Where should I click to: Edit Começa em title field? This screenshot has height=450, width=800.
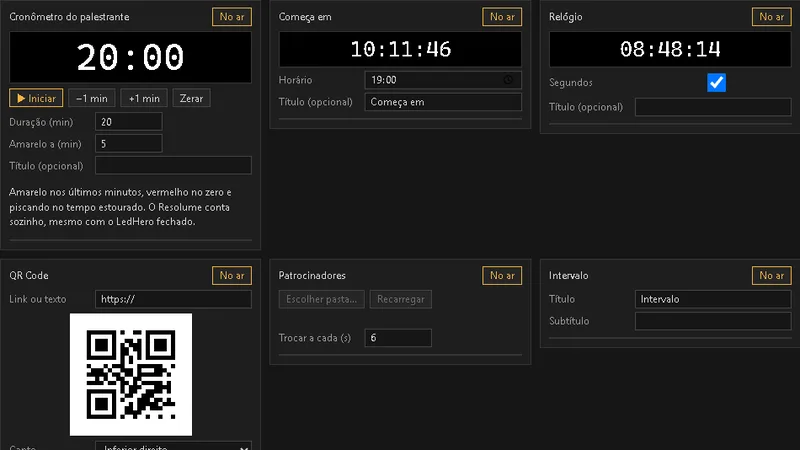443,102
